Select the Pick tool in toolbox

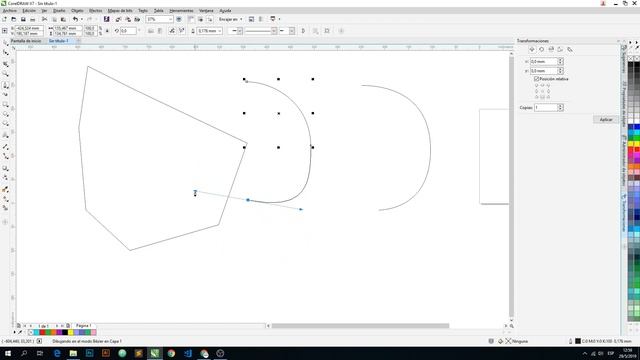[5, 43]
